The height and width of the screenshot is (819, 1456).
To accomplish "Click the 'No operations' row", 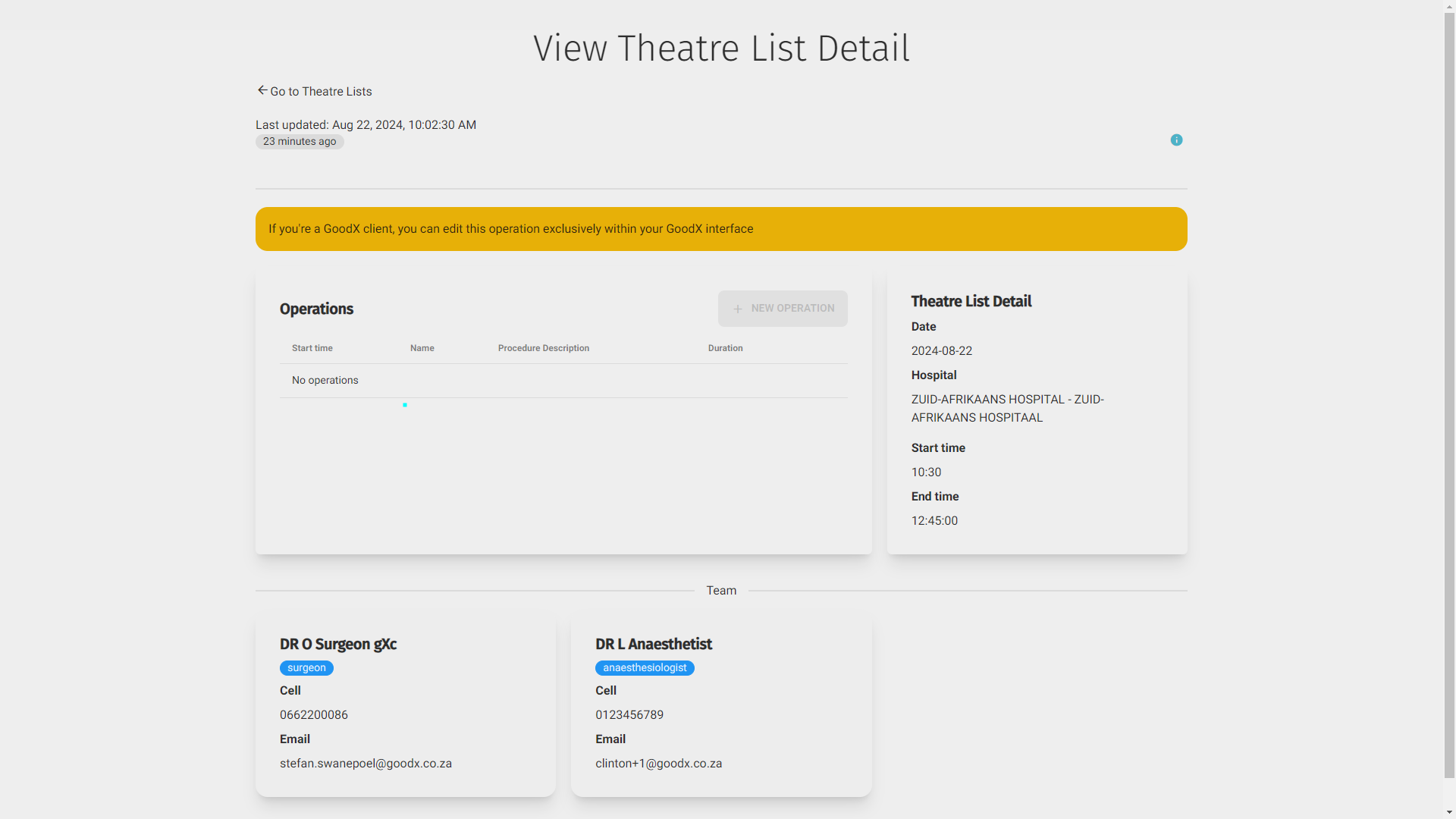I will tap(563, 381).
